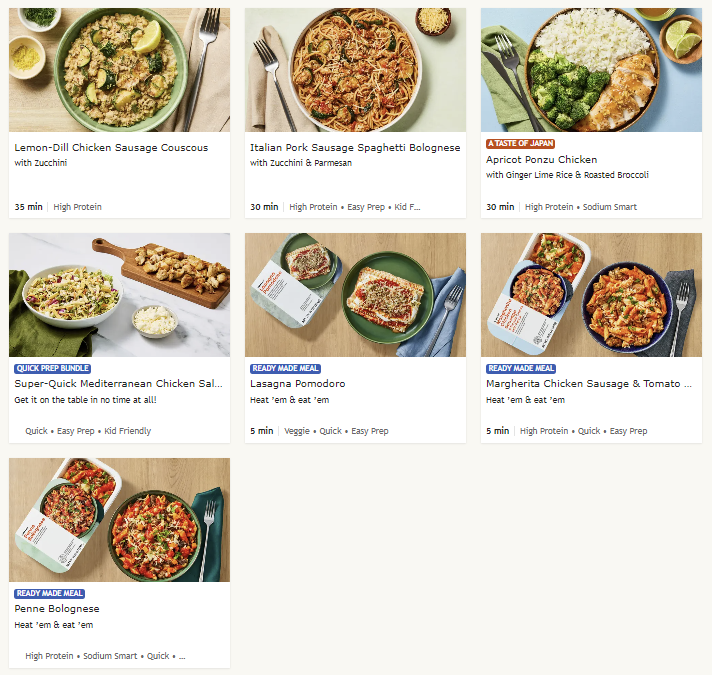Open the Mediterranean Chicken Salad image

[119, 295]
